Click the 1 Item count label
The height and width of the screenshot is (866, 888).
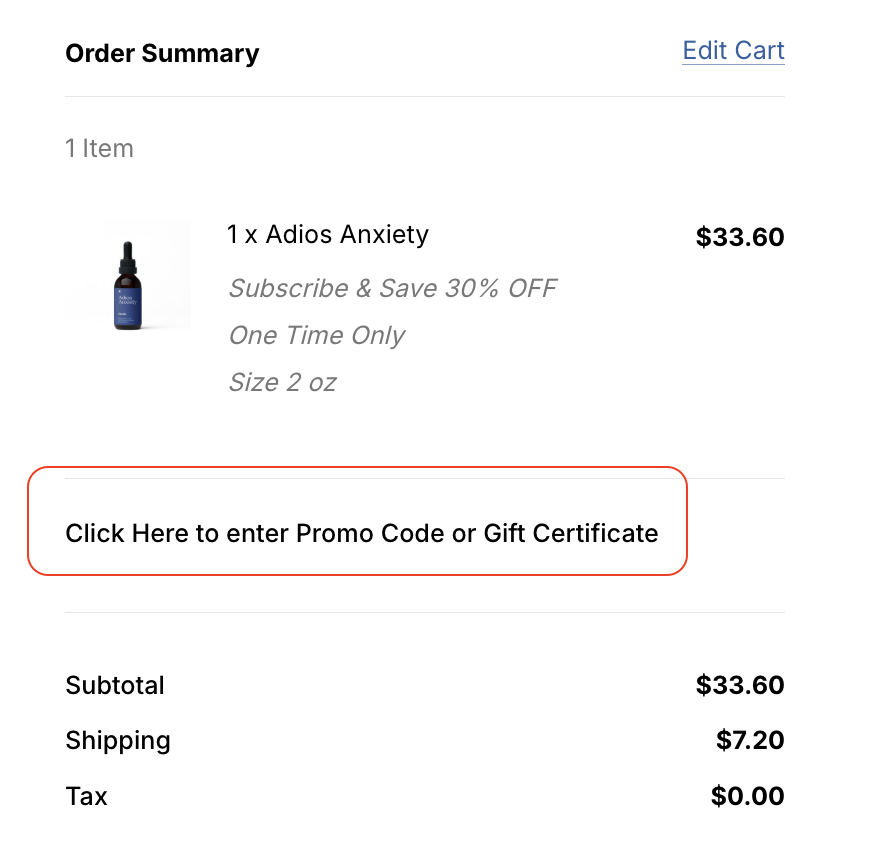(x=99, y=149)
